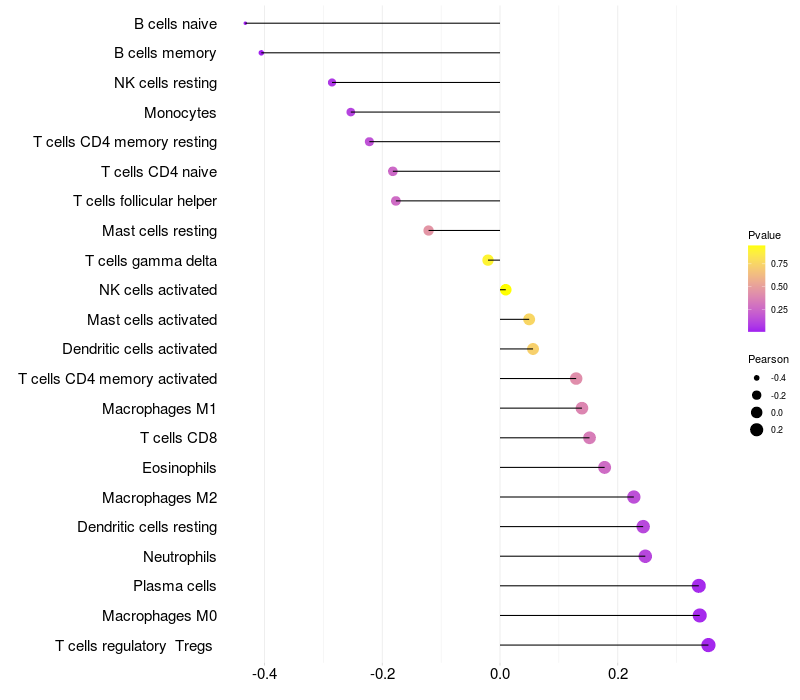Viewport: 800px width, 700px height.
Task: Click the -0.4 x-axis tick label
Action: (x=264, y=673)
